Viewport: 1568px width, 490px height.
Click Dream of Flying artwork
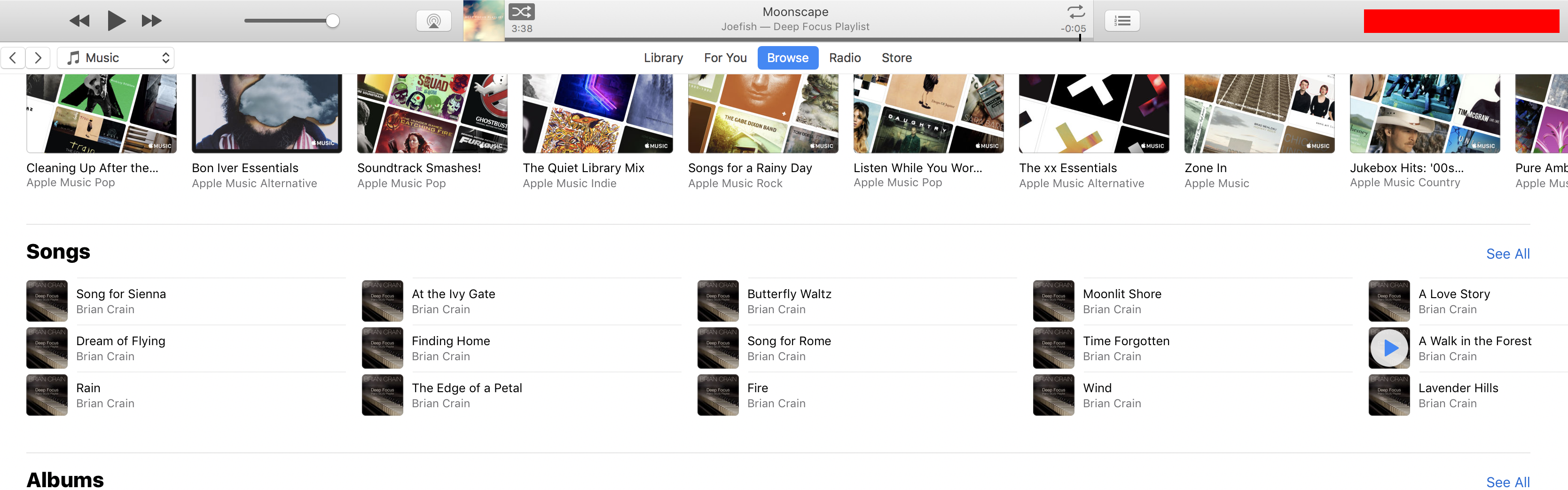pyautogui.click(x=47, y=348)
